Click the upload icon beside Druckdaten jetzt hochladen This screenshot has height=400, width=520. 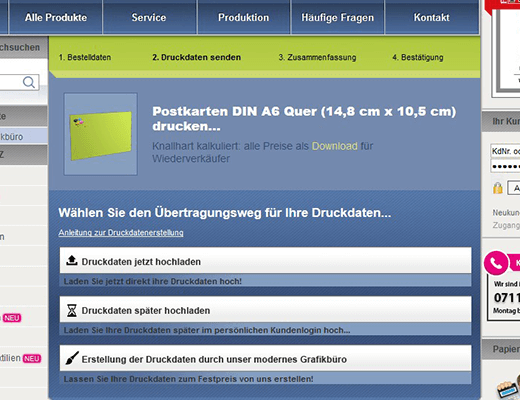[72, 261]
